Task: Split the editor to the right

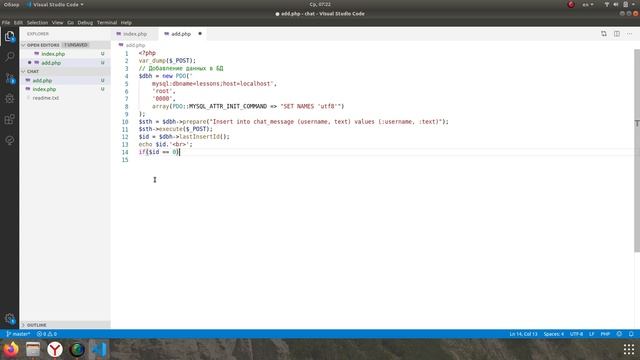Action: click(x=617, y=34)
